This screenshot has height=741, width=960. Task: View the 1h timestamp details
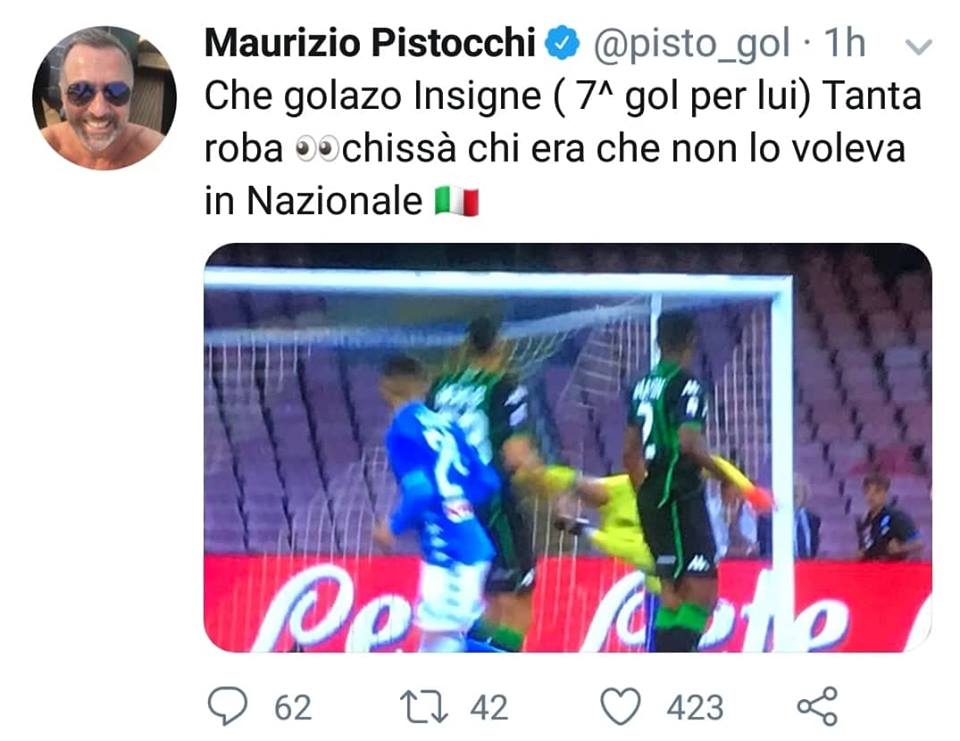844,43
